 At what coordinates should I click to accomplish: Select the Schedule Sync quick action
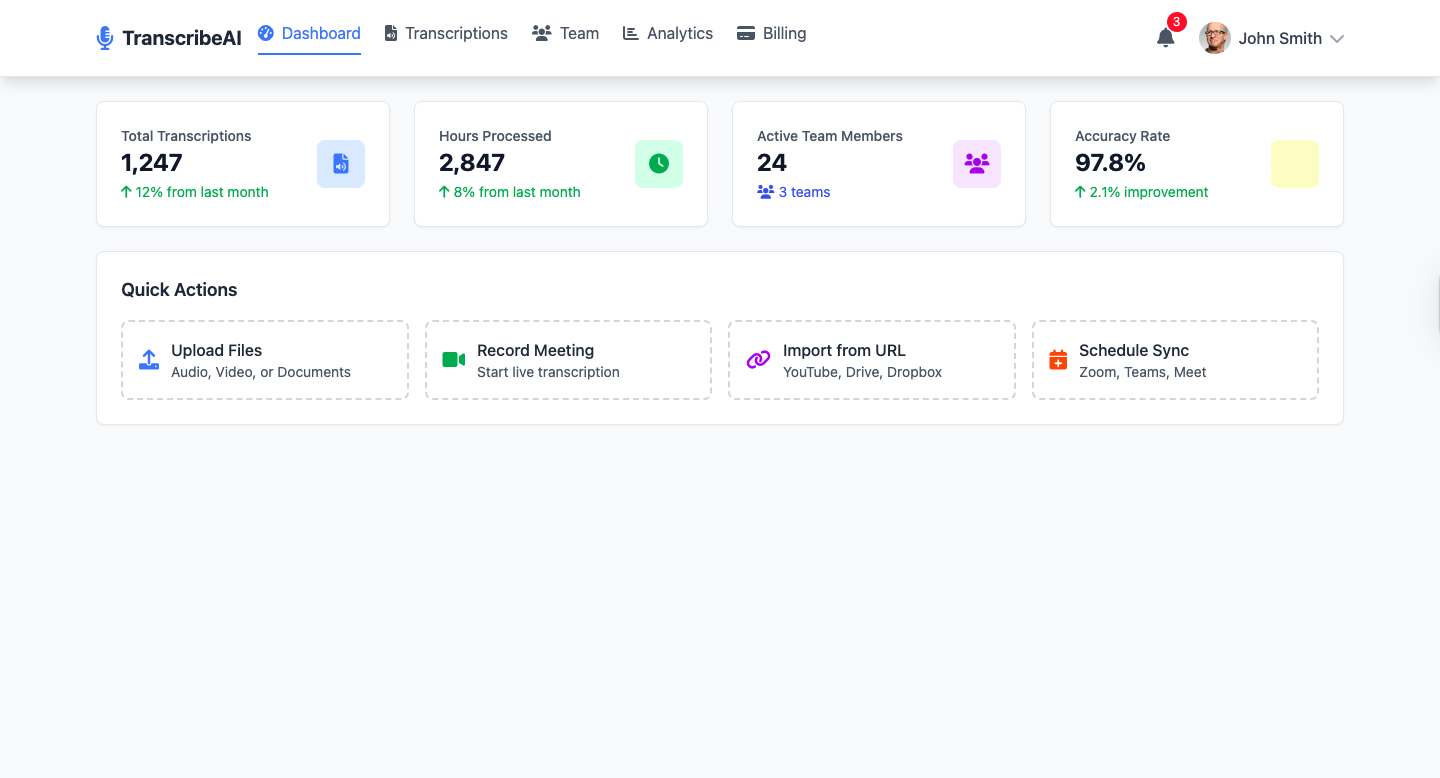coord(1175,360)
